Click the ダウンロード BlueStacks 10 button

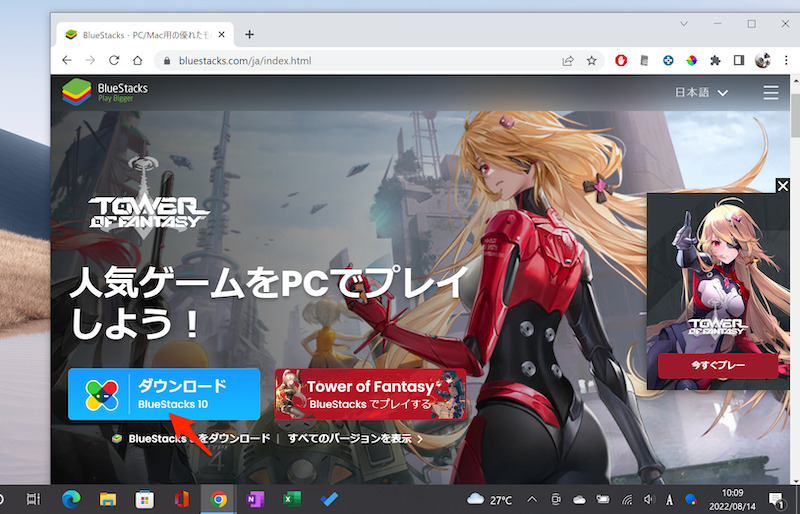coord(164,394)
